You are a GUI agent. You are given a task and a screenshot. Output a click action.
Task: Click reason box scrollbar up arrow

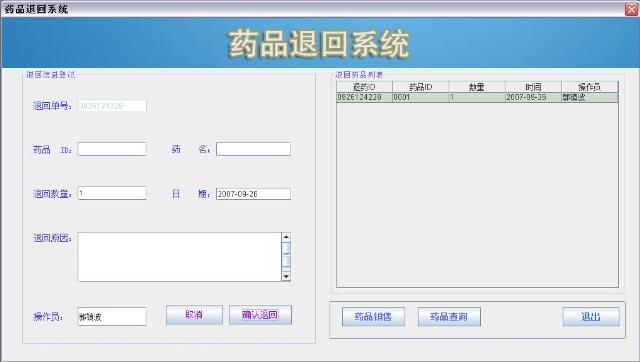coord(286,237)
